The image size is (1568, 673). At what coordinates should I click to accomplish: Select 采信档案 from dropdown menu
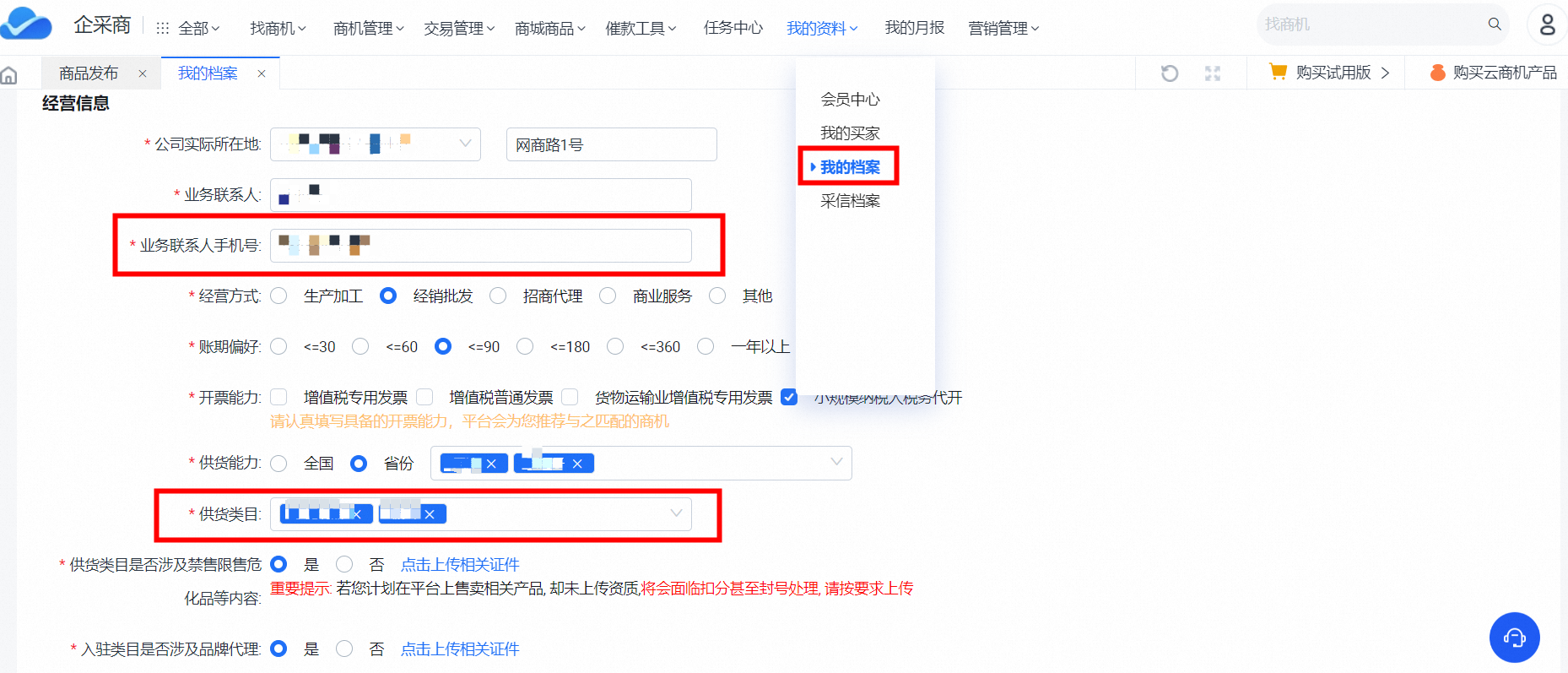(x=850, y=201)
